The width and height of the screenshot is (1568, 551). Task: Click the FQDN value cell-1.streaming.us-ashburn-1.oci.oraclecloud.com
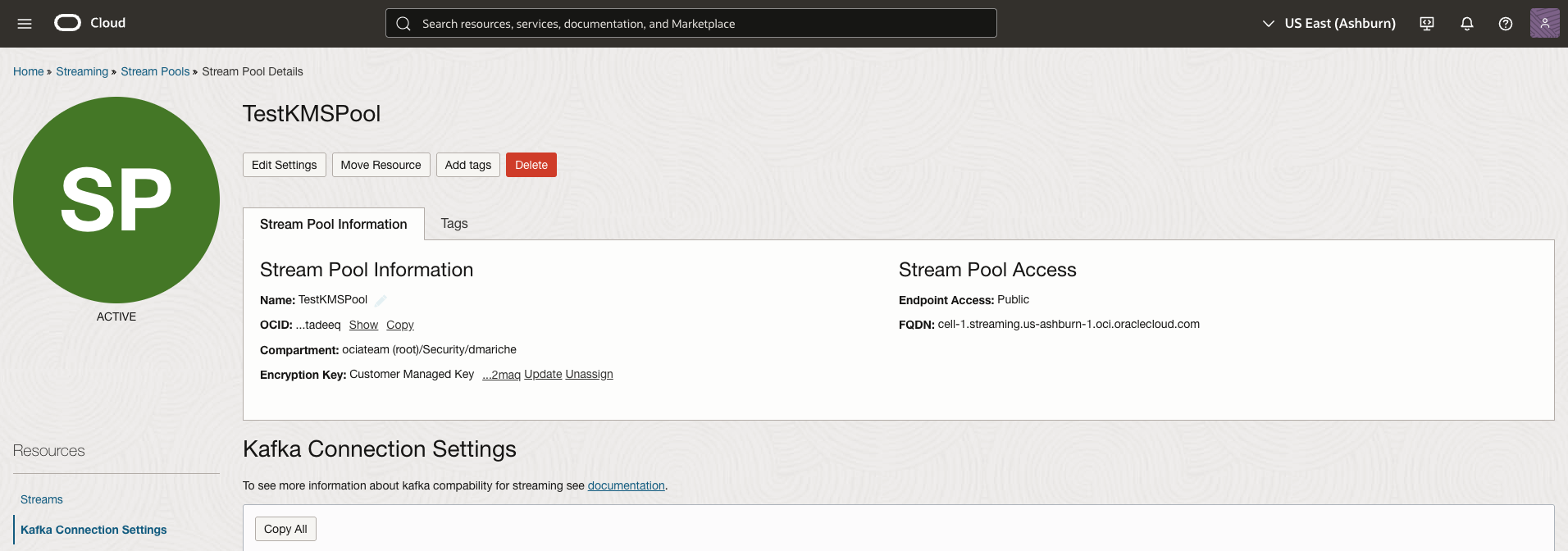point(1069,324)
